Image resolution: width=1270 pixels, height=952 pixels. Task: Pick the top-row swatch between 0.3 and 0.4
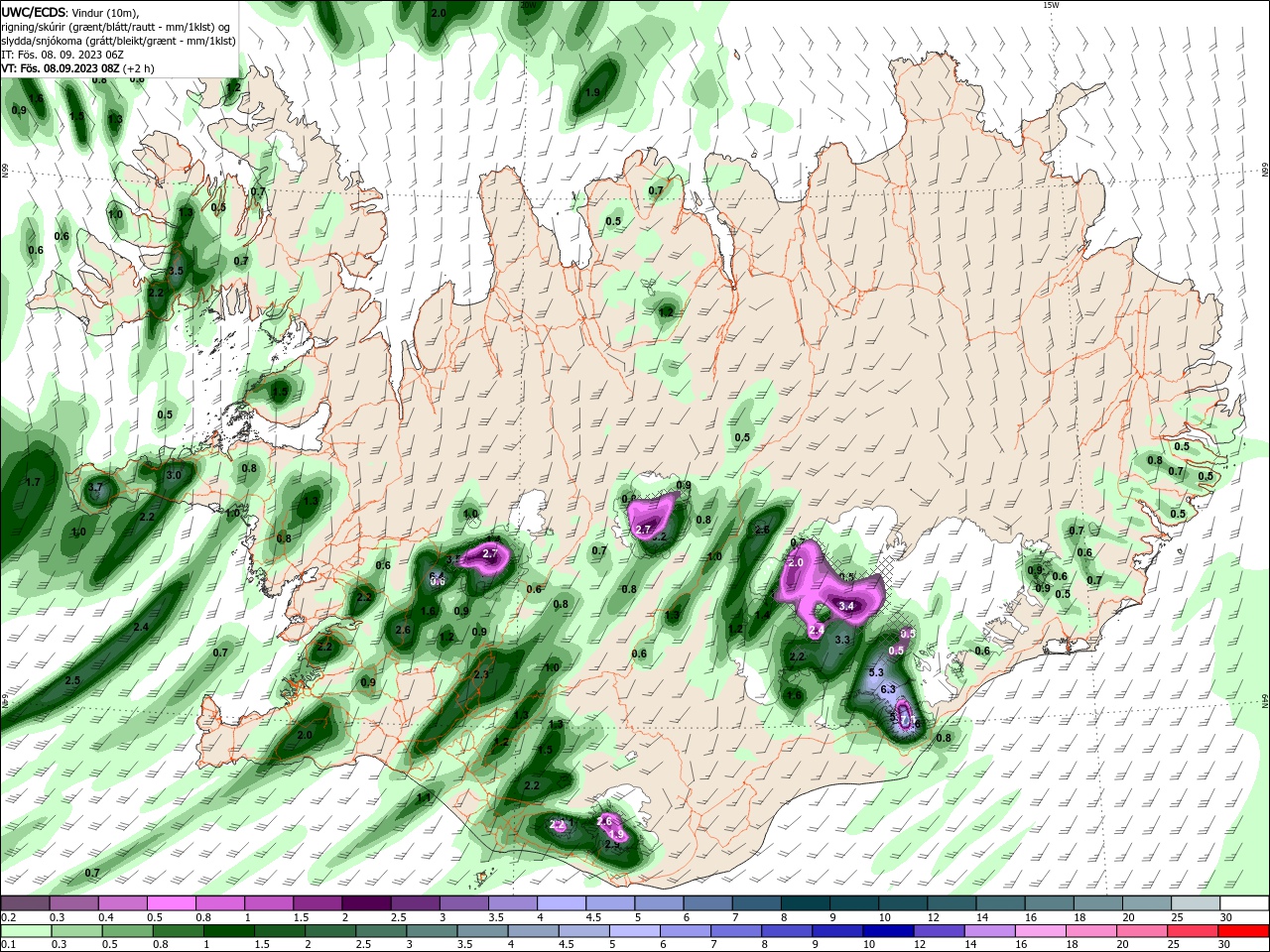pos(74,903)
